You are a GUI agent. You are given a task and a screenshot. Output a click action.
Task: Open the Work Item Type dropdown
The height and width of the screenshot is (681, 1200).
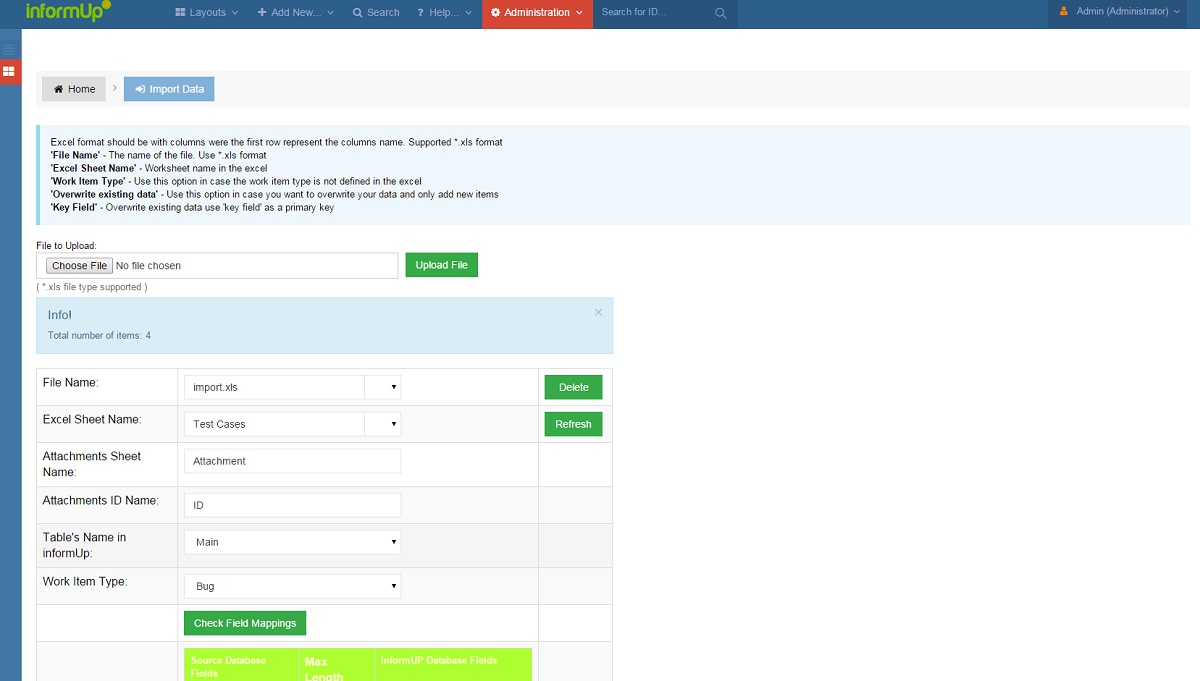(x=292, y=586)
